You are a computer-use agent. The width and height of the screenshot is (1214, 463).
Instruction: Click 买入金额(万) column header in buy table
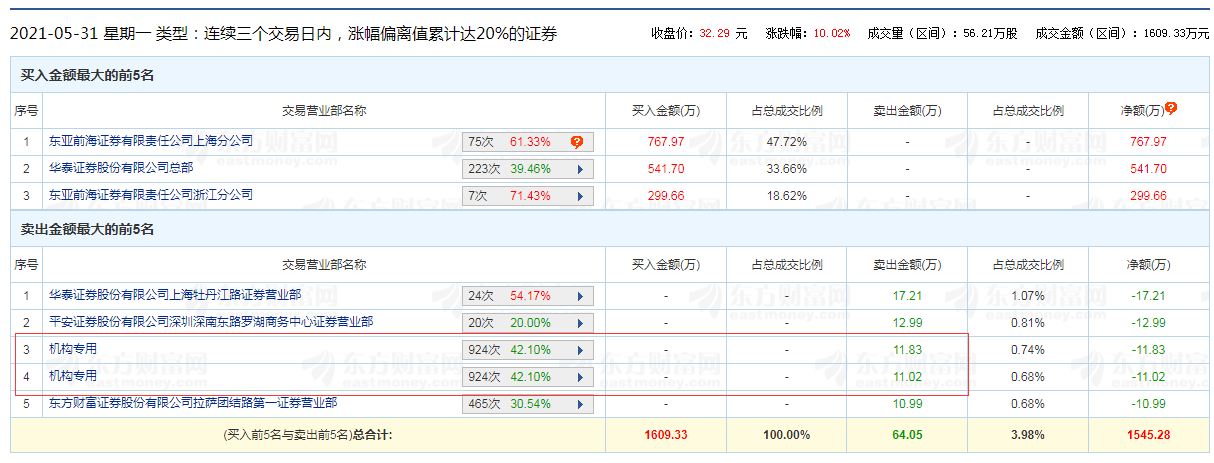point(665,111)
